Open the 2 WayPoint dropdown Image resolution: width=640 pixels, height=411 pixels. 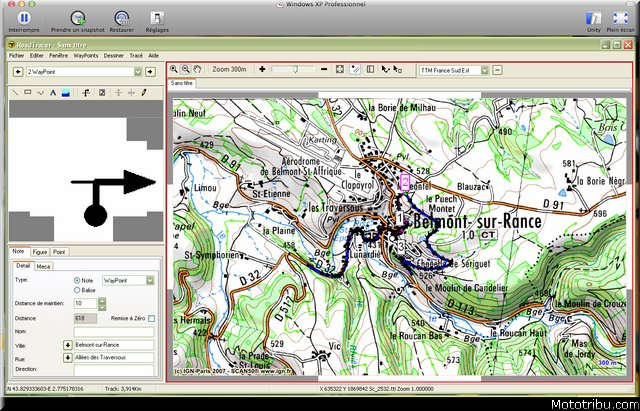click(x=138, y=72)
